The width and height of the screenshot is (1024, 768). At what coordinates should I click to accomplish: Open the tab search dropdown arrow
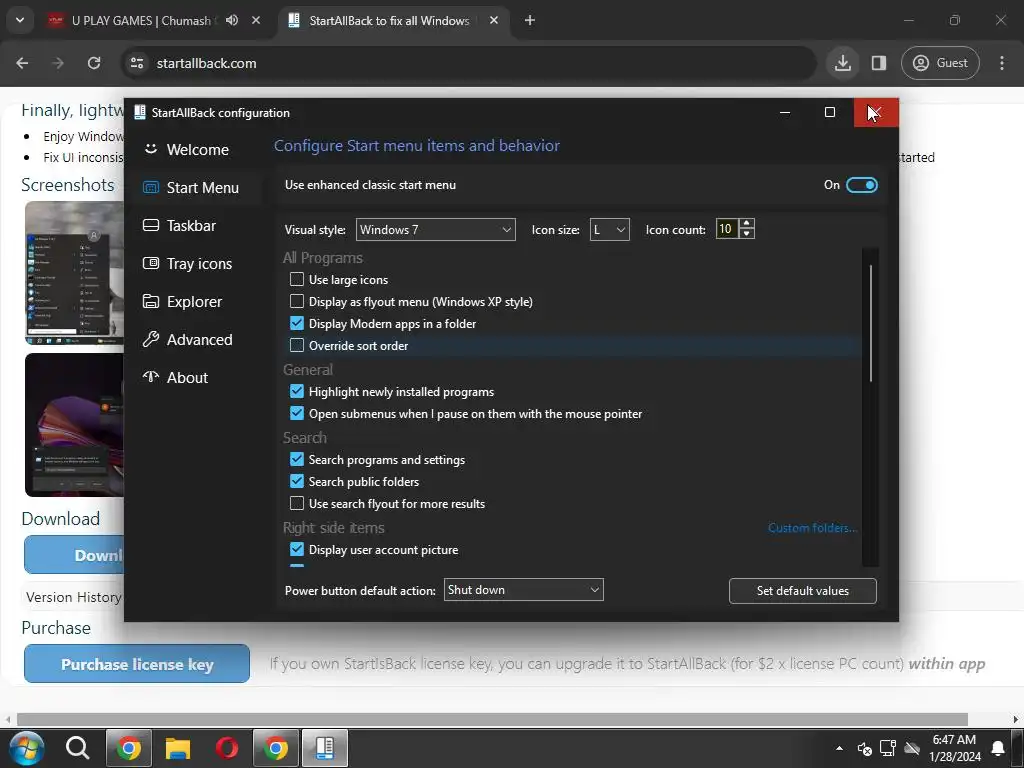point(20,20)
